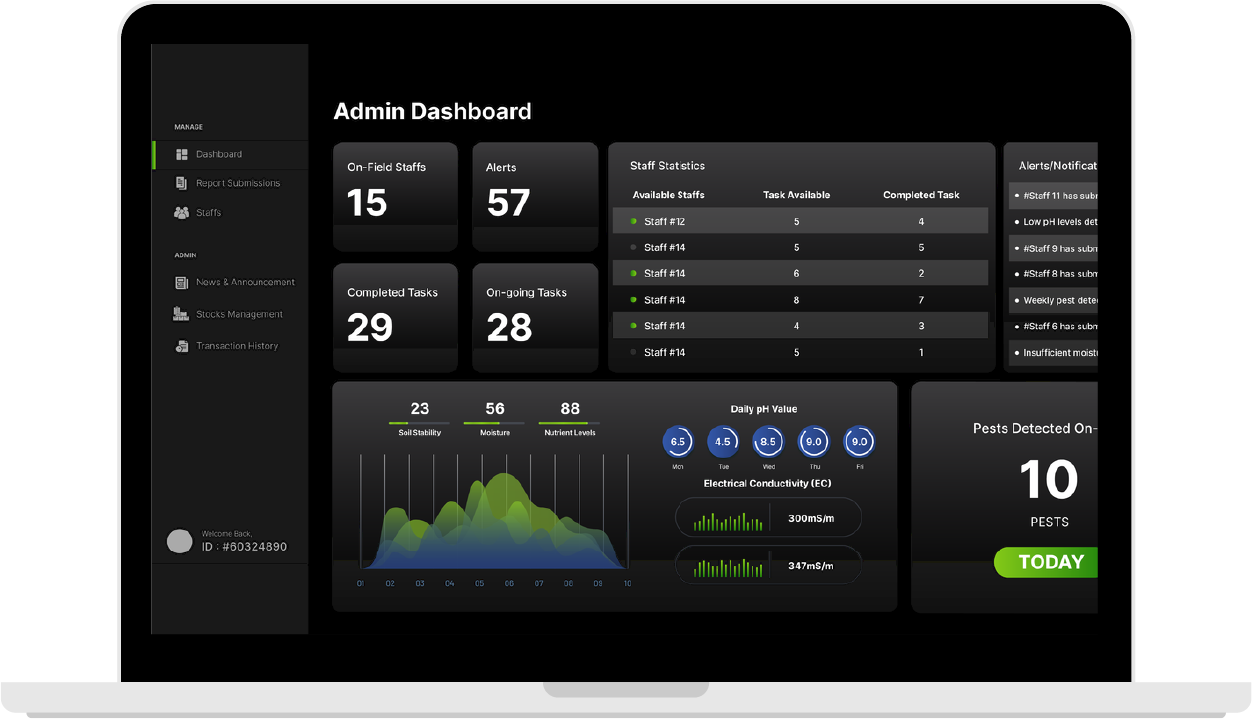The image size is (1252, 719).
Task: Click the user avatar beside Welcome Back
Action: click(x=179, y=542)
